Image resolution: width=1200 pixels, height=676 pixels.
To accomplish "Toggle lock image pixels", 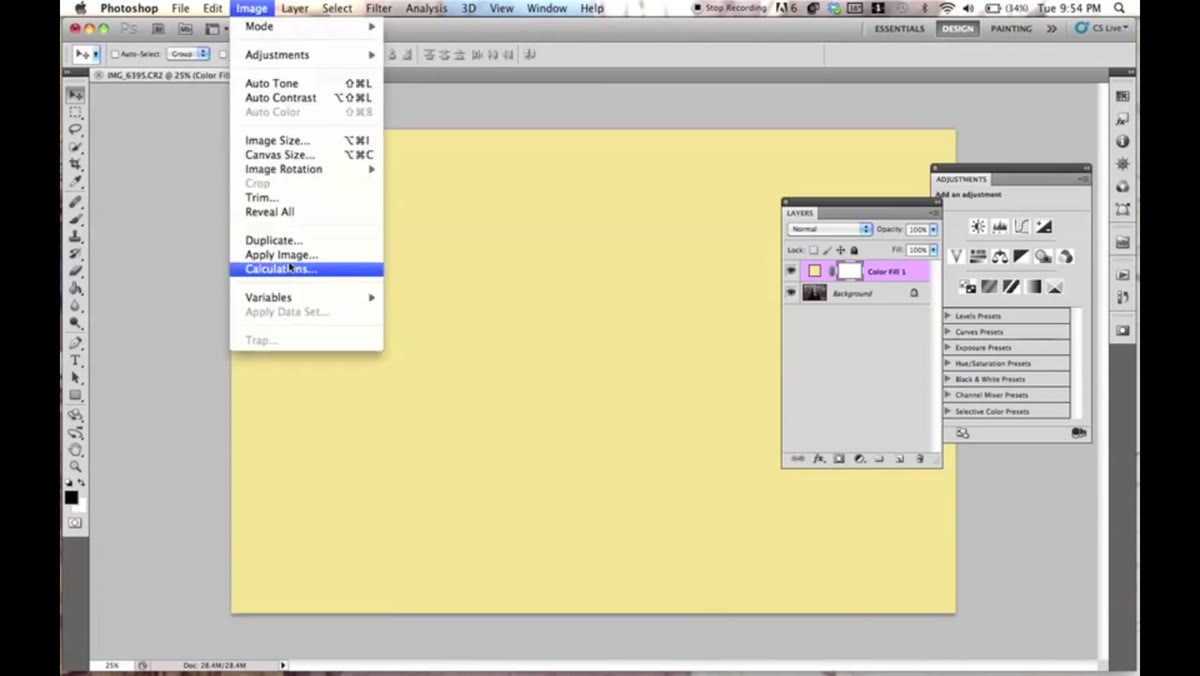I will click(827, 250).
